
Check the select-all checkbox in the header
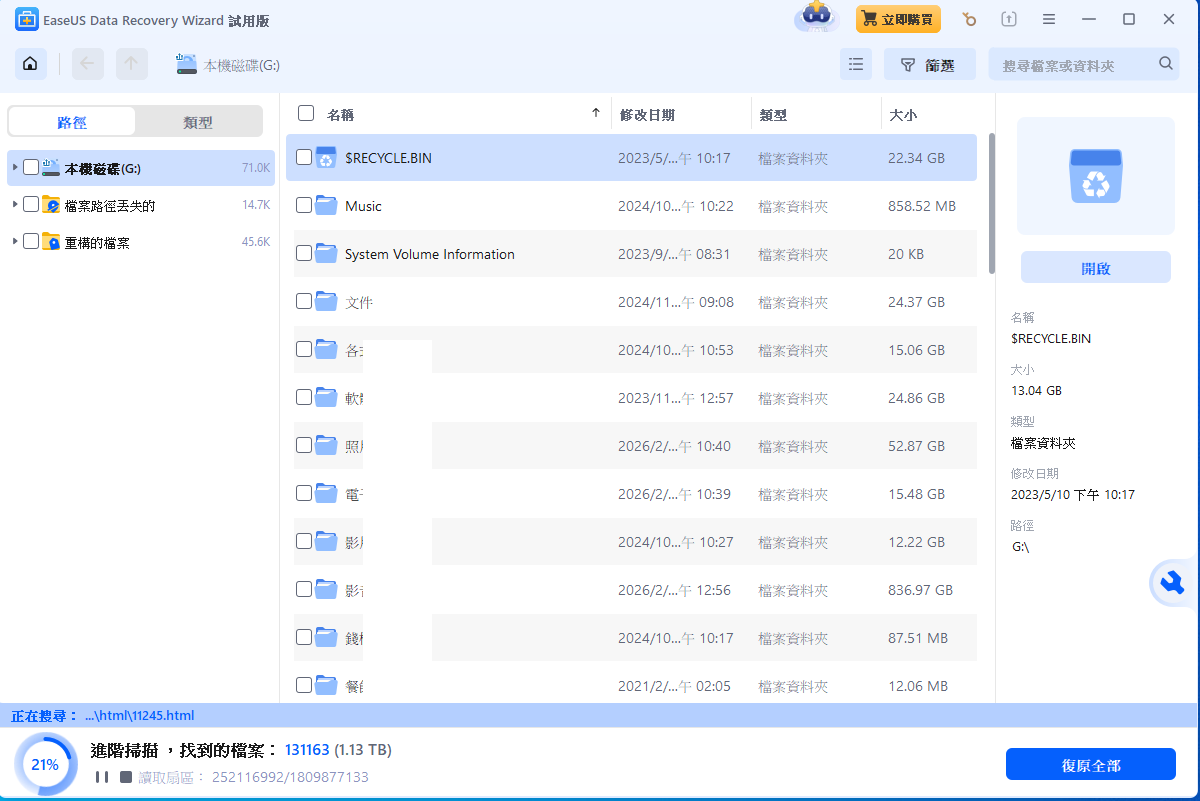(x=305, y=113)
